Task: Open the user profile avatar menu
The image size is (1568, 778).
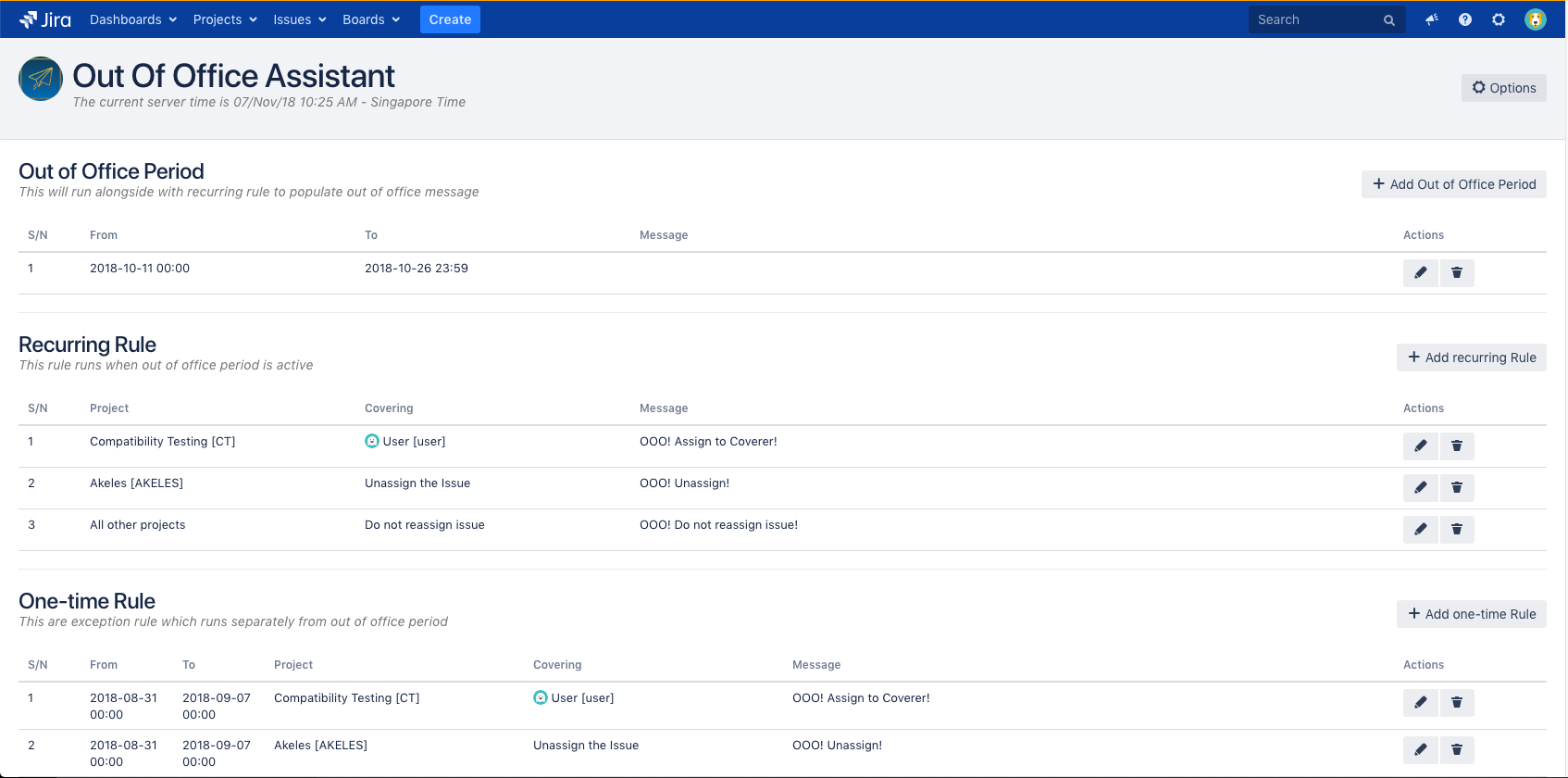Action: click(x=1535, y=19)
